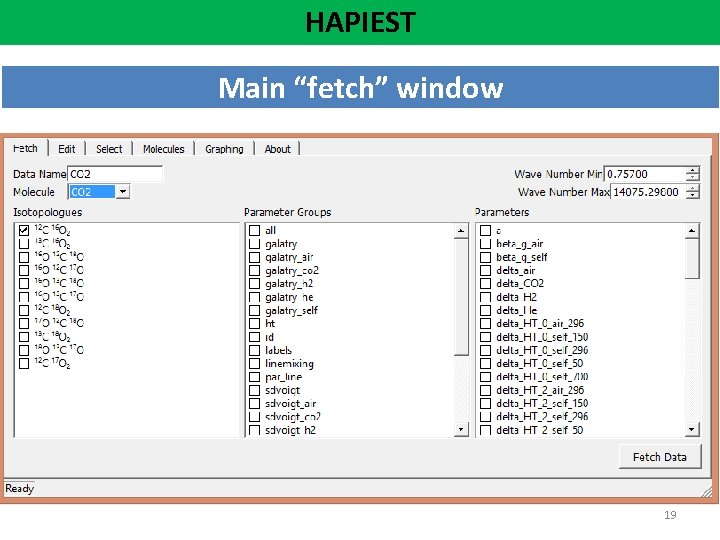This screenshot has height=540, width=720.
Task: Check the ht parameter group
Action: 254,323
